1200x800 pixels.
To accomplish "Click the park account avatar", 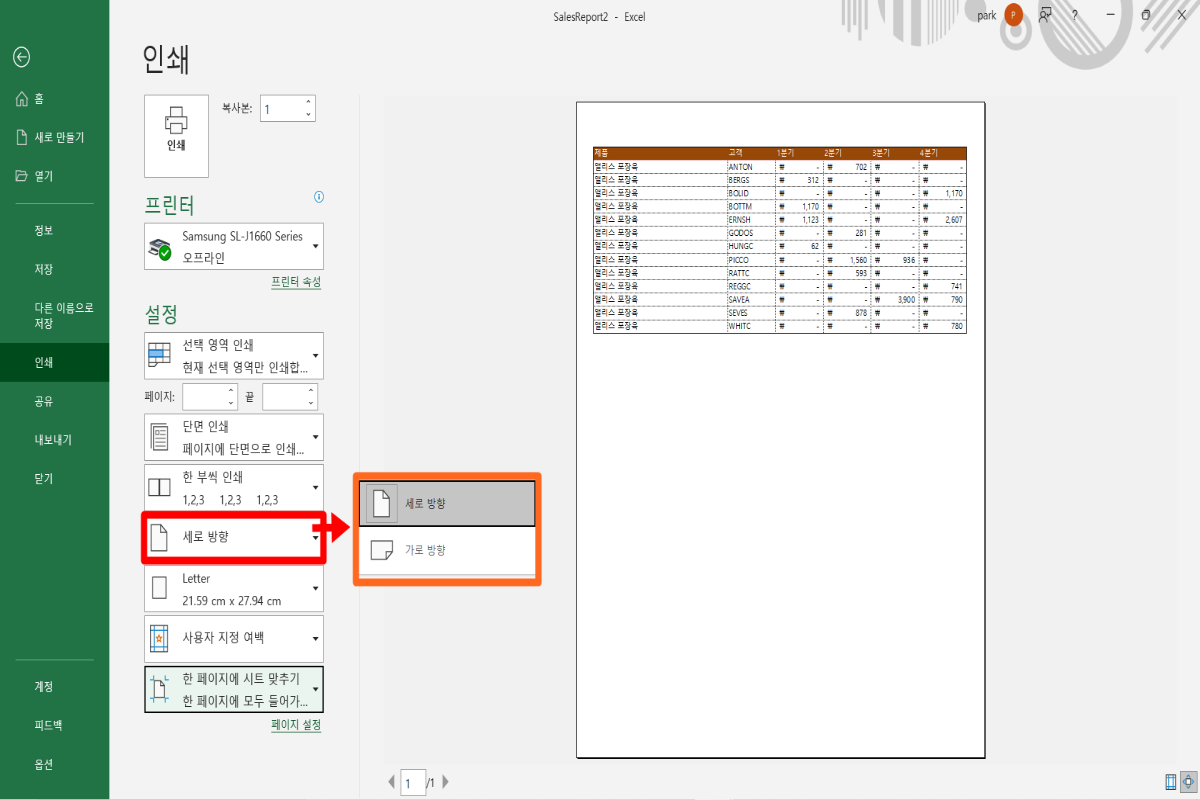I will 1014,15.
